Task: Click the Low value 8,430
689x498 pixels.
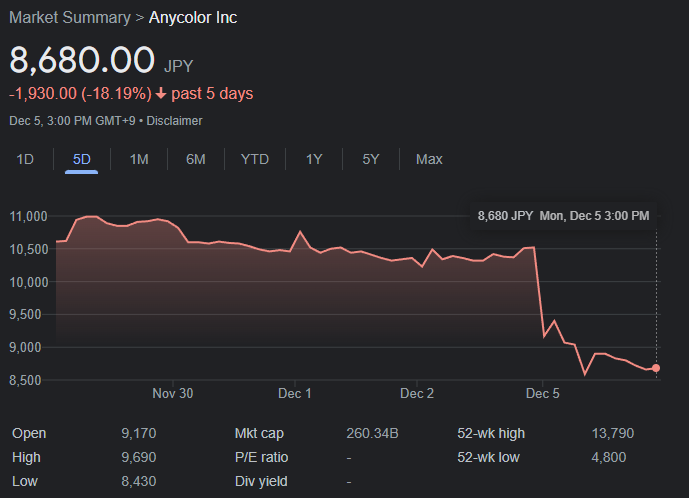Action: tap(139, 481)
